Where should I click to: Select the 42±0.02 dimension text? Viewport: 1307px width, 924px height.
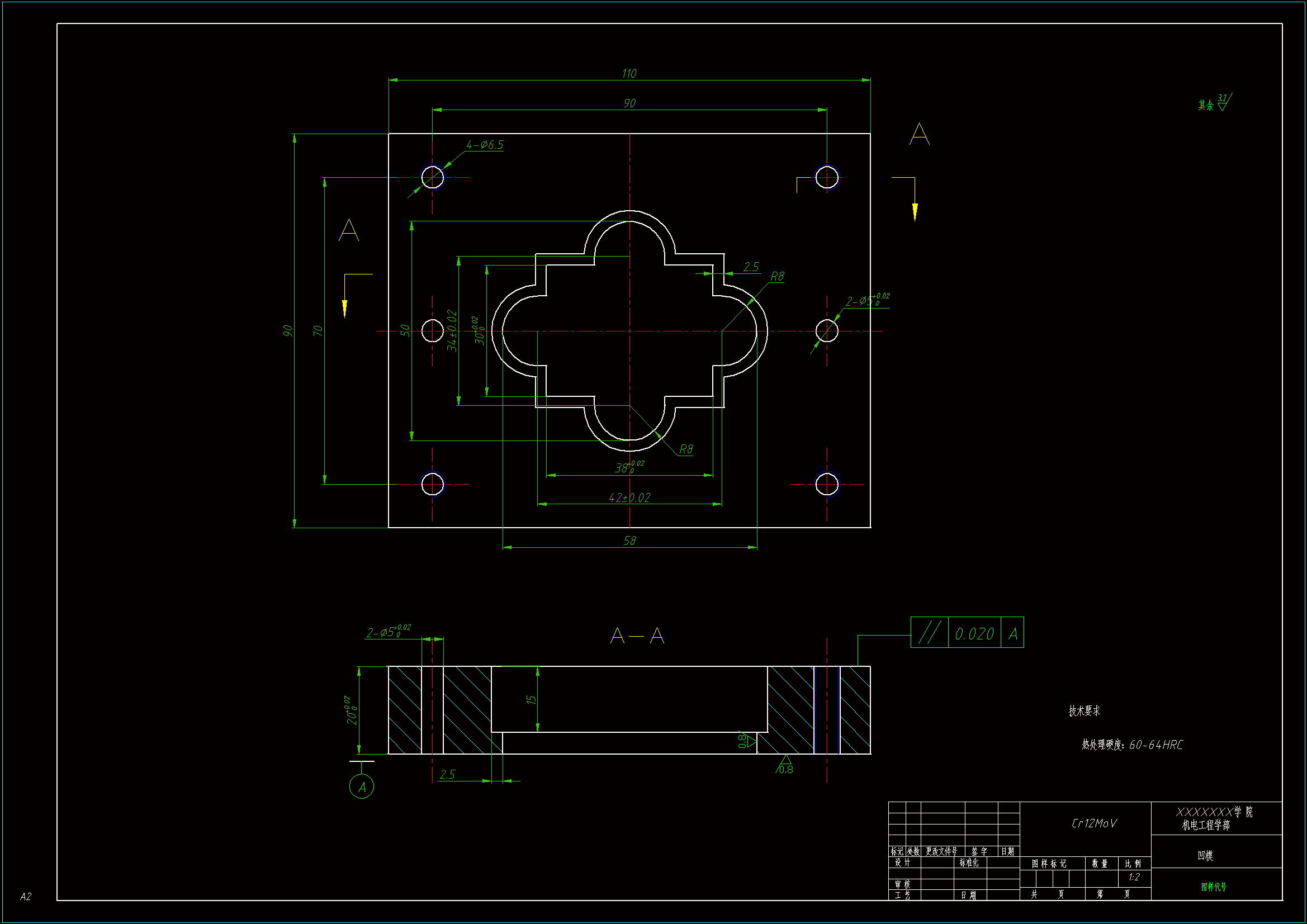click(629, 497)
